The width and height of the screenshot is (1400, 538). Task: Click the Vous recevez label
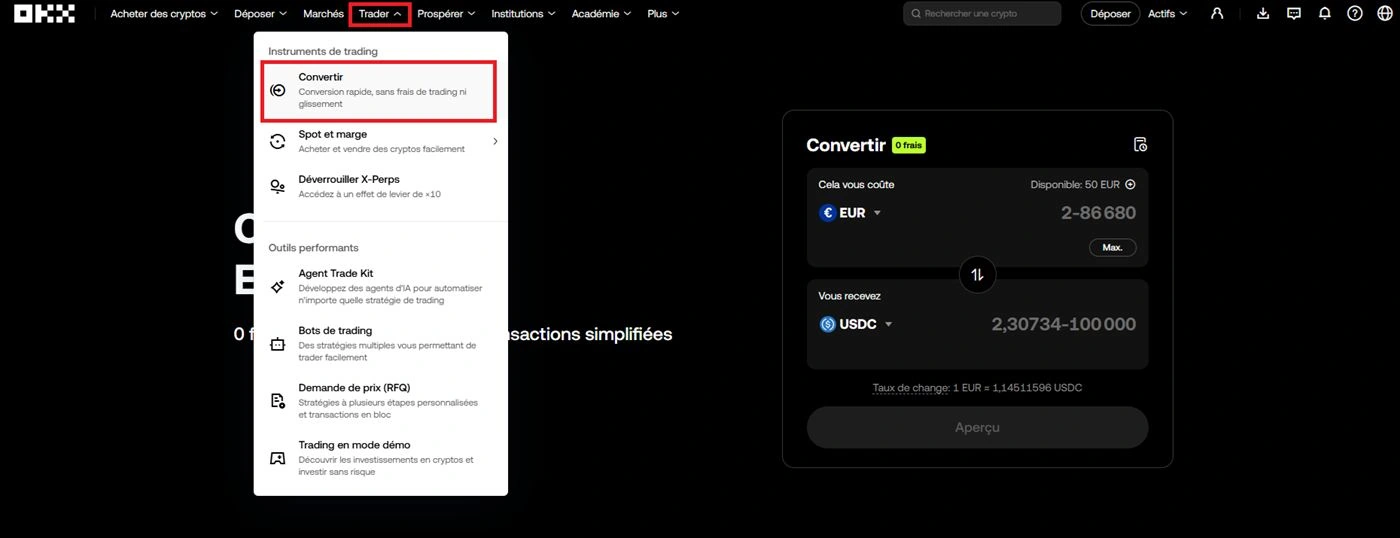pos(849,296)
